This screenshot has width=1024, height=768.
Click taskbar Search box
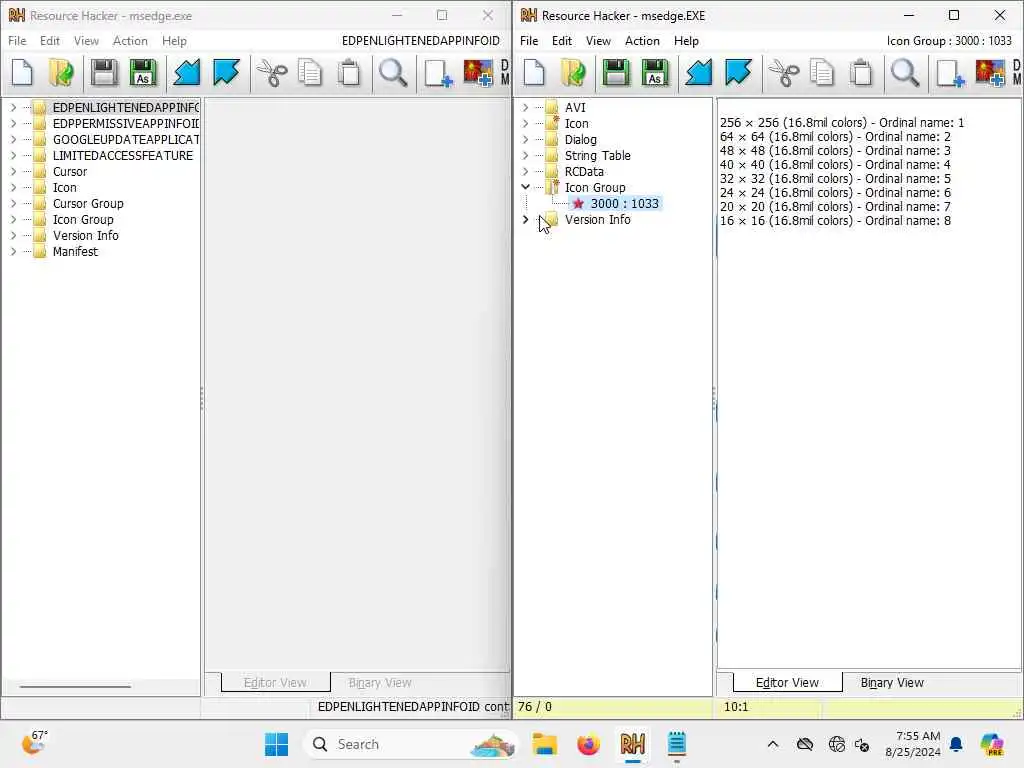[x=411, y=744]
